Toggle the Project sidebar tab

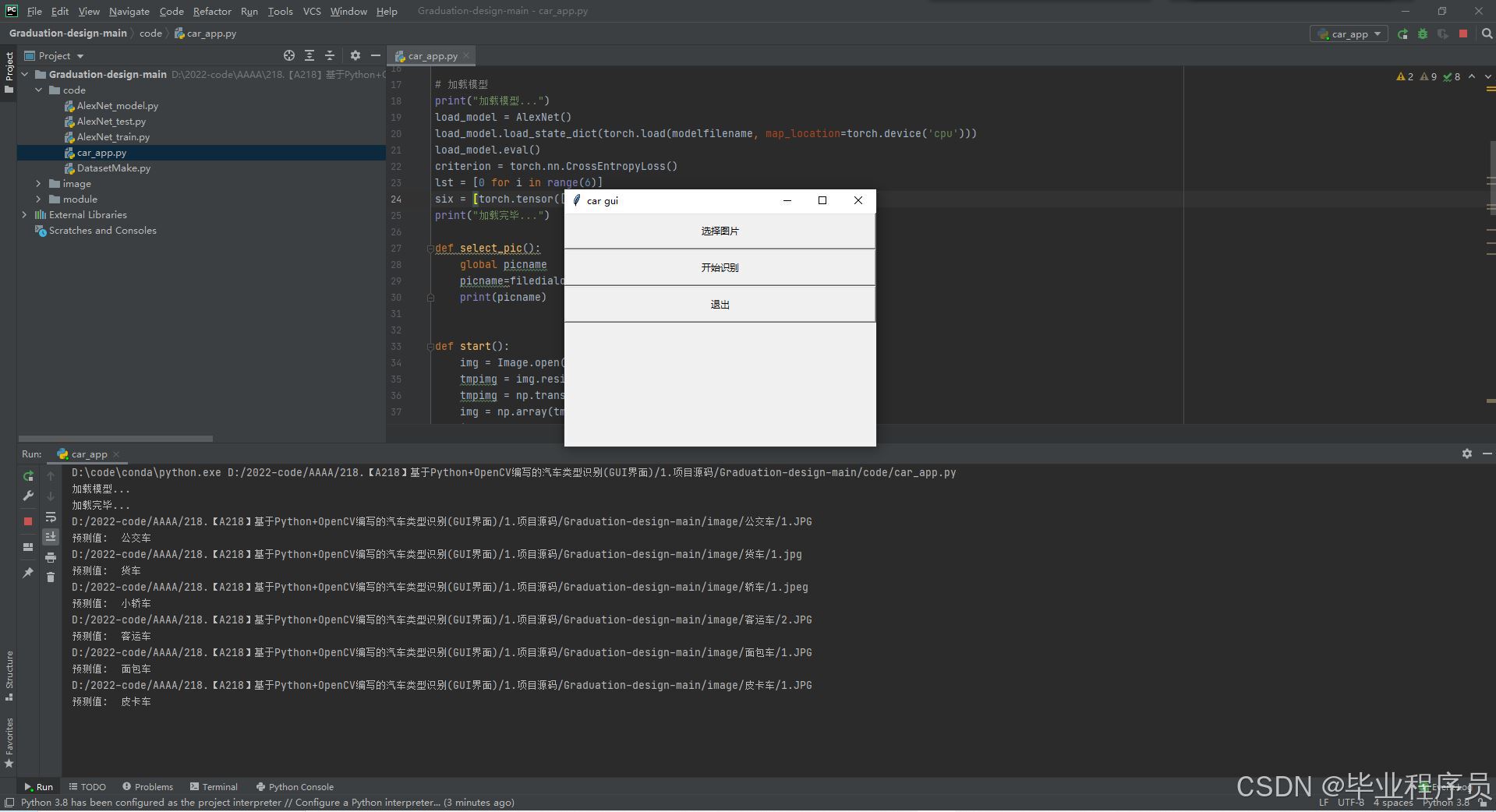[x=9, y=72]
